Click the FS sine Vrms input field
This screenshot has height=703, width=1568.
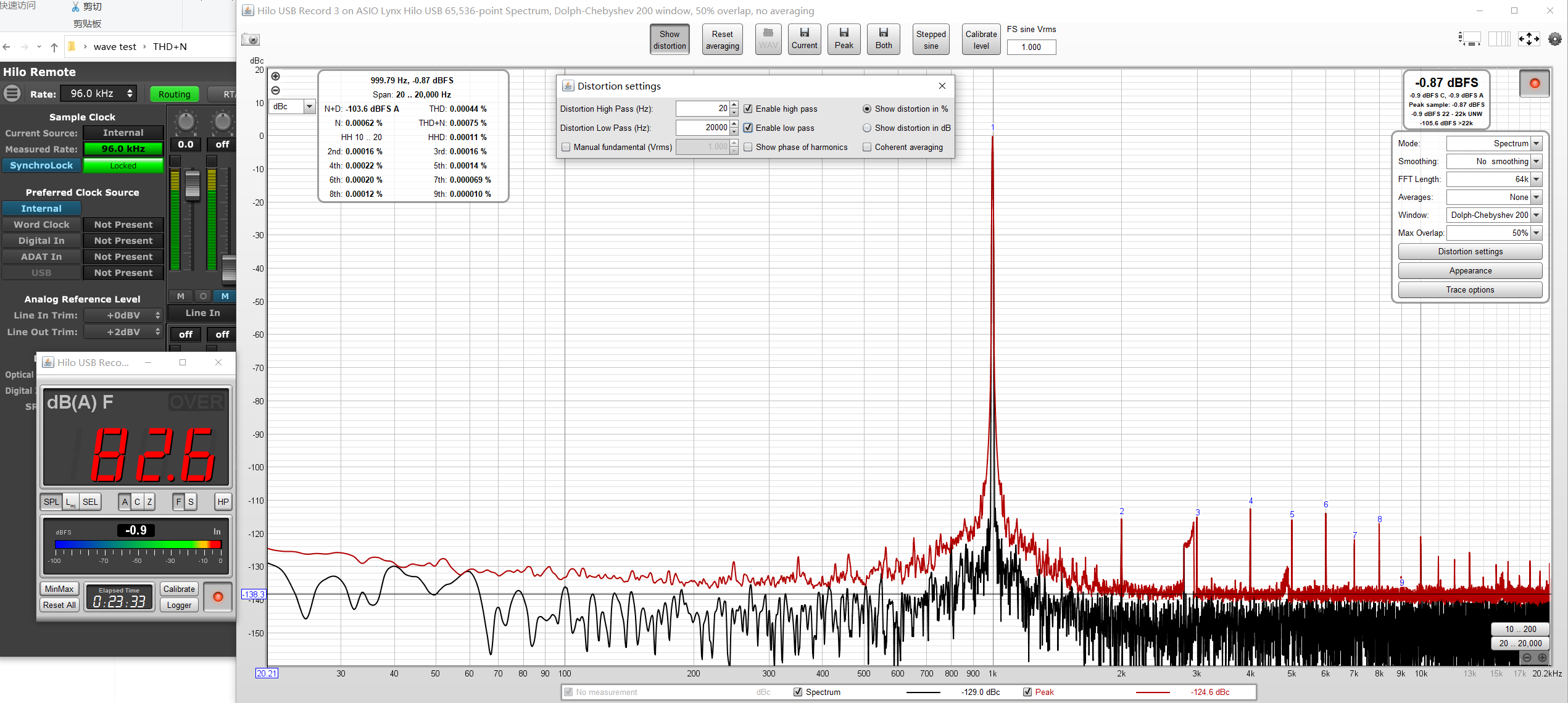(x=1031, y=47)
